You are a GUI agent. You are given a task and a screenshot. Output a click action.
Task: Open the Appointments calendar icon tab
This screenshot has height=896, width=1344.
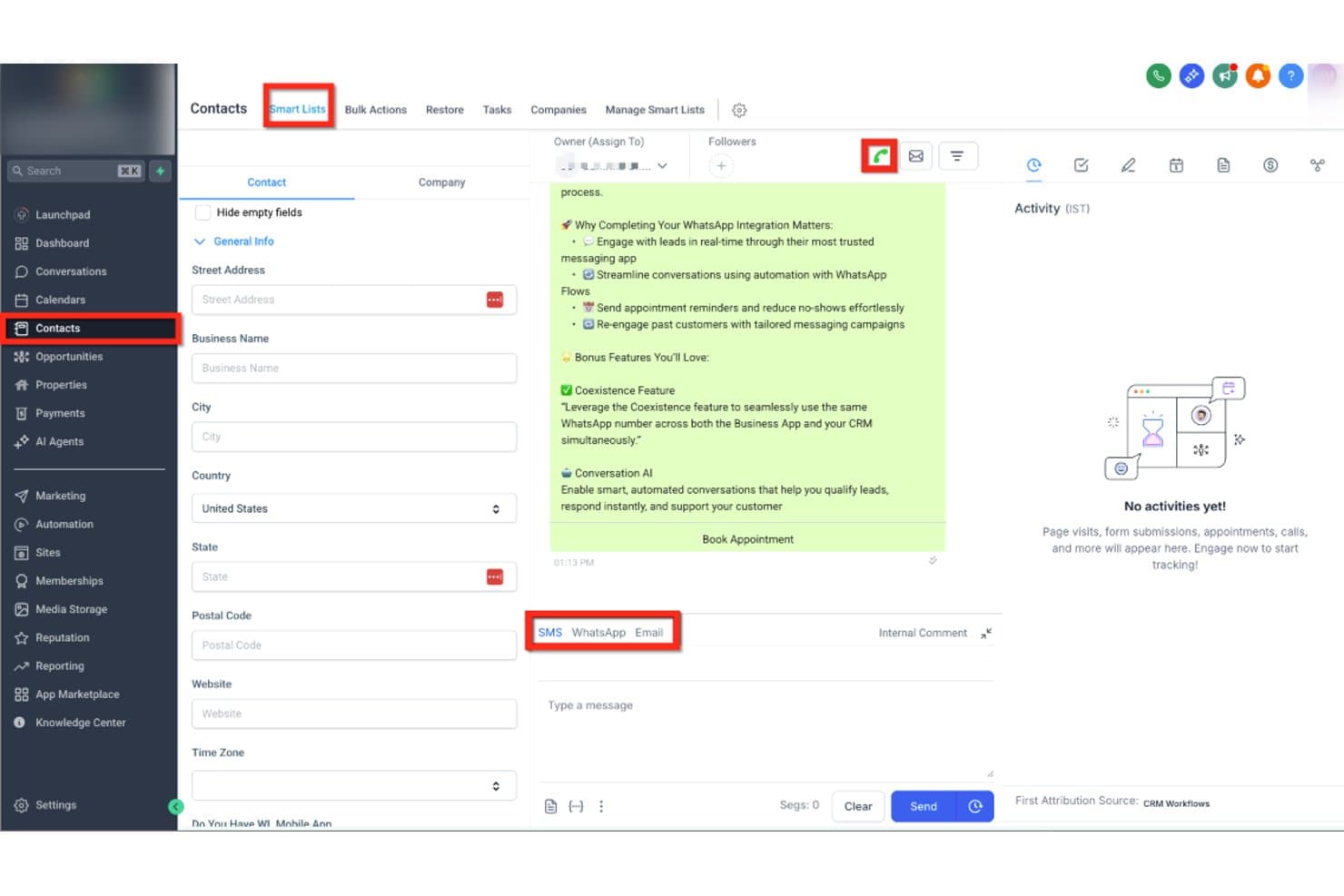click(x=1176, y=165)
